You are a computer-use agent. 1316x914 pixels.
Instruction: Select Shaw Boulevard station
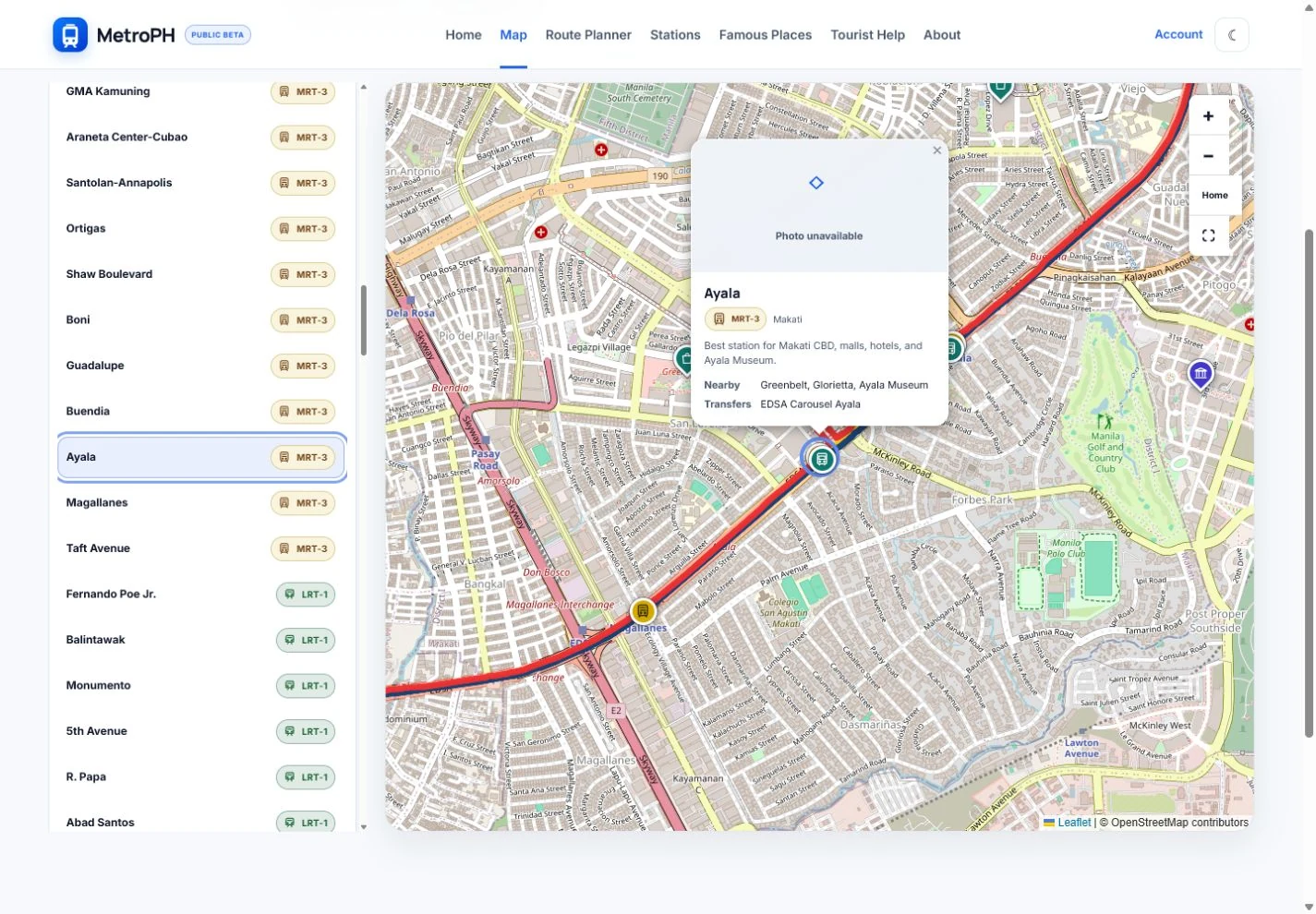click(x=201, y=274)
